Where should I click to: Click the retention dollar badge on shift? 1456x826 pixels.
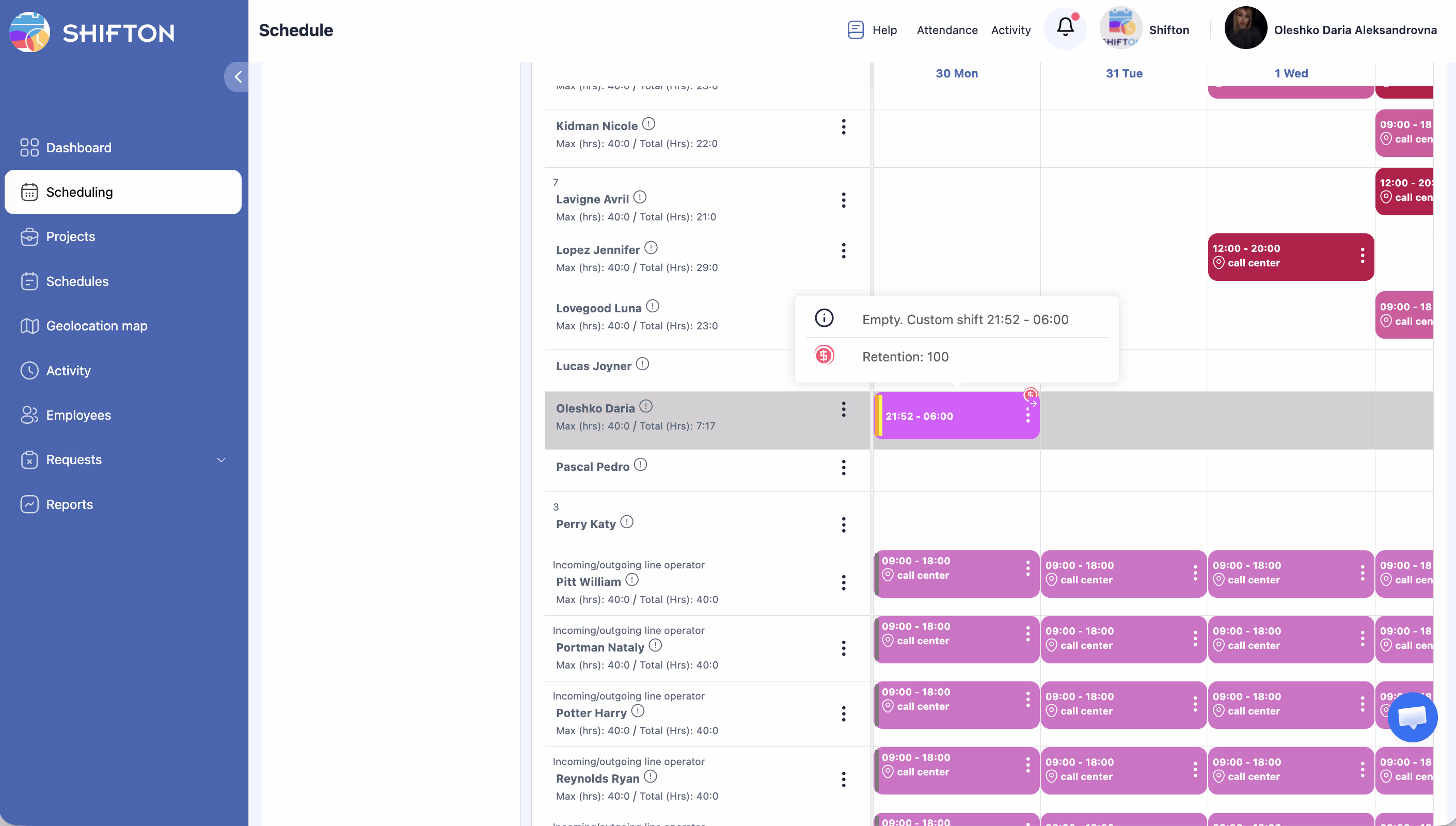pos(1030,394)
